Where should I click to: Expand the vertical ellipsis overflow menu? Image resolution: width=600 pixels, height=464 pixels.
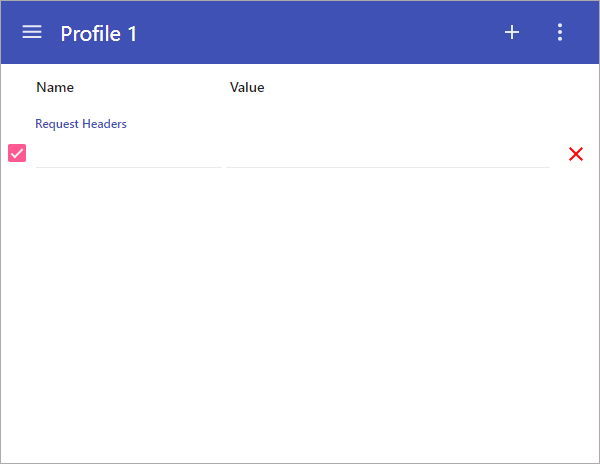pos(560,32)
